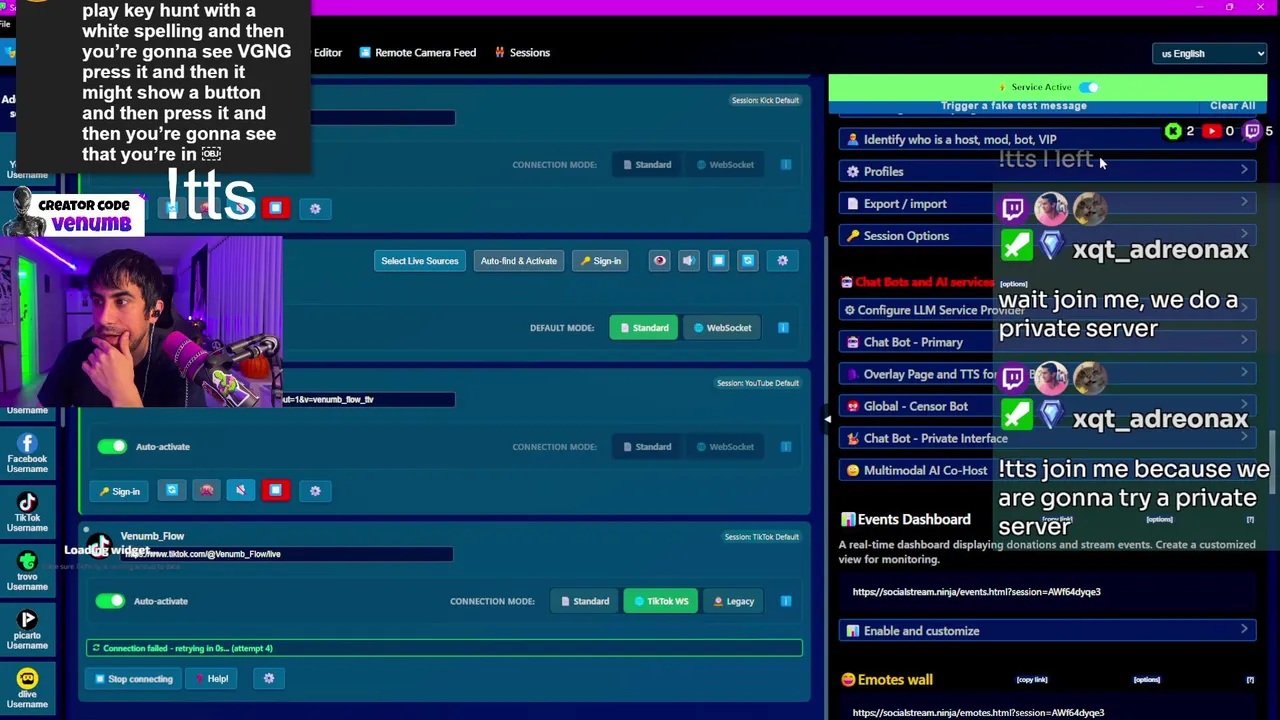Click the Events Dashboard URL field
Image resolution: width=1280 pixels, height=720 pixels.
pyautogui.click(x=1048, y=592)
